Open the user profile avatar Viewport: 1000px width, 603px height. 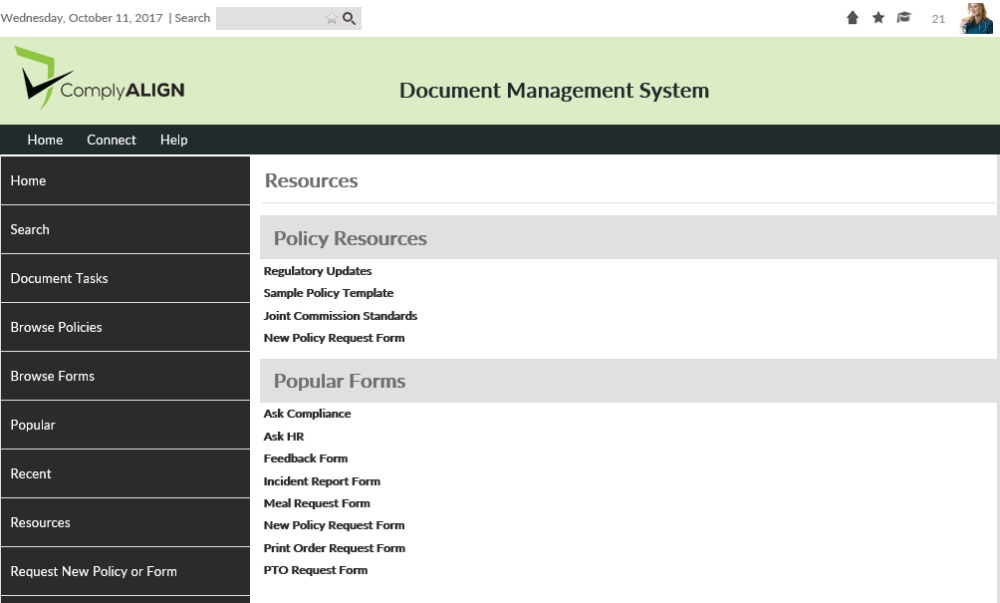(x=976, y=18)
